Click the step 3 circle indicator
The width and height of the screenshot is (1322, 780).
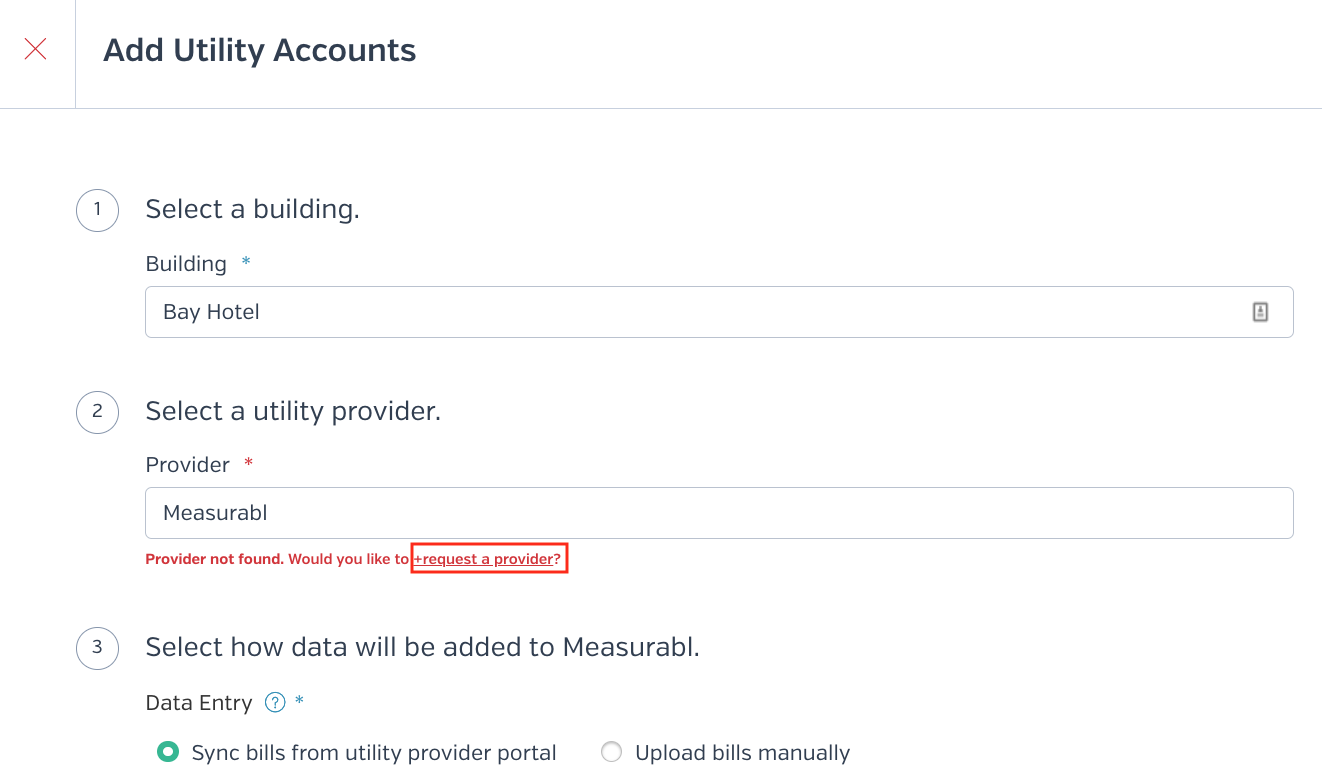[x=97, y=648]
